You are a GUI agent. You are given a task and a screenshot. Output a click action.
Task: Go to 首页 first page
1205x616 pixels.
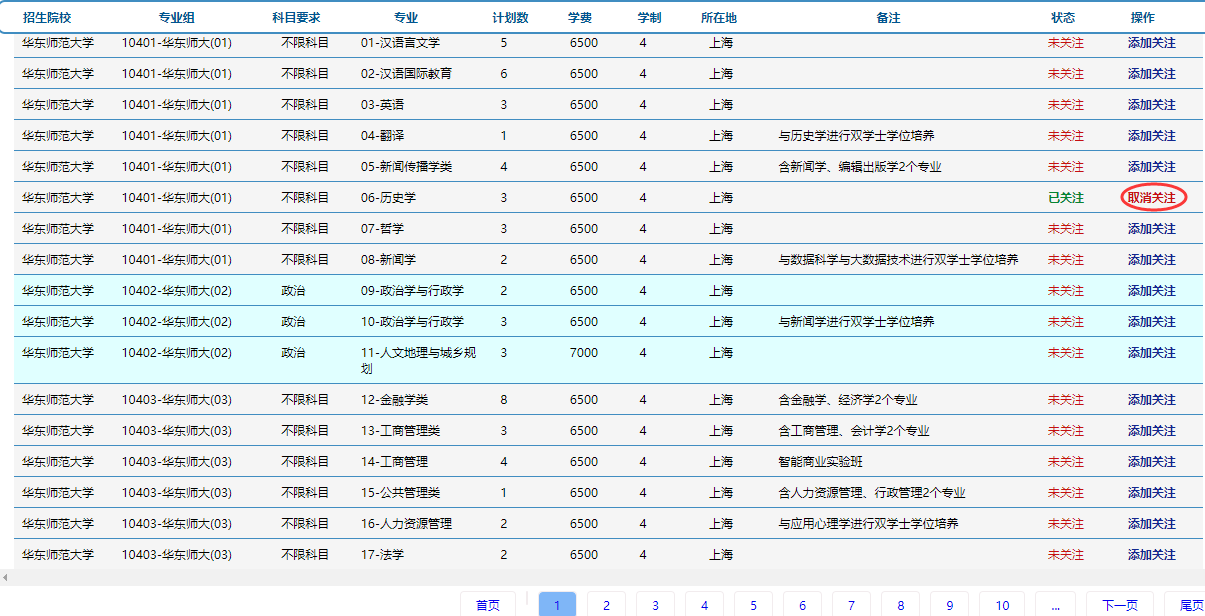pos(488,605)
